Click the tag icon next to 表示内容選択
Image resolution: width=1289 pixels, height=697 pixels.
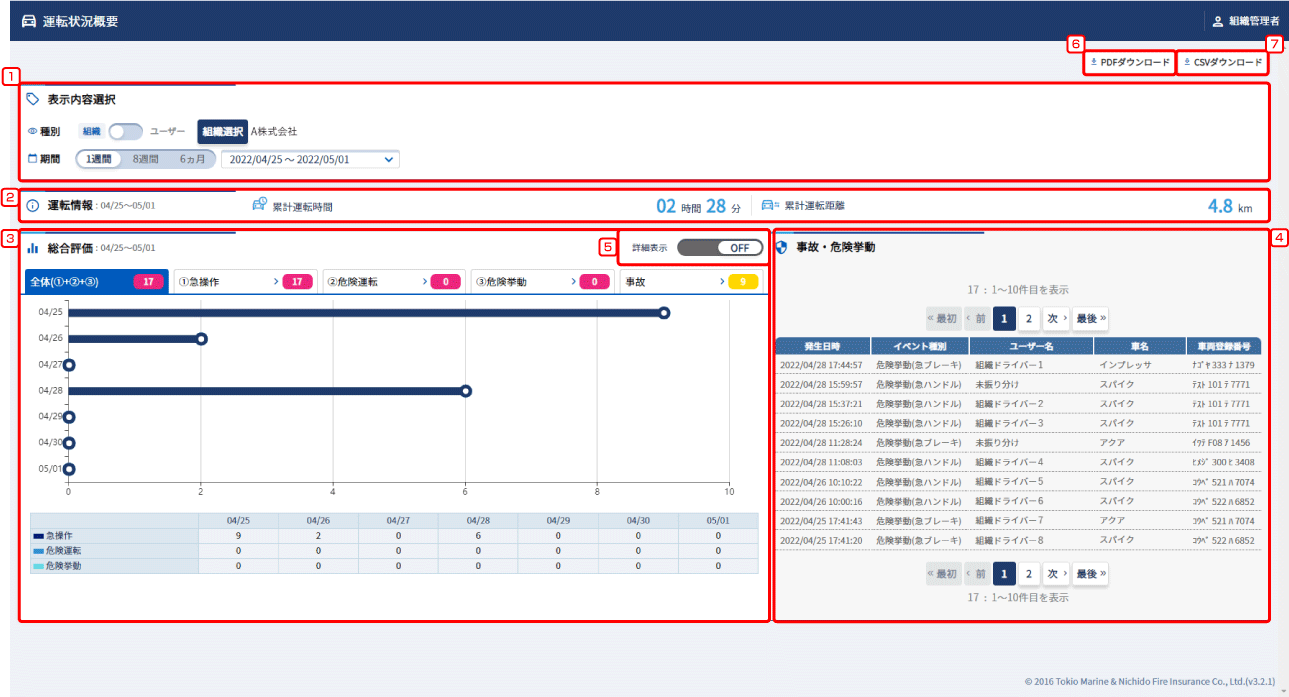coord(33,99)
